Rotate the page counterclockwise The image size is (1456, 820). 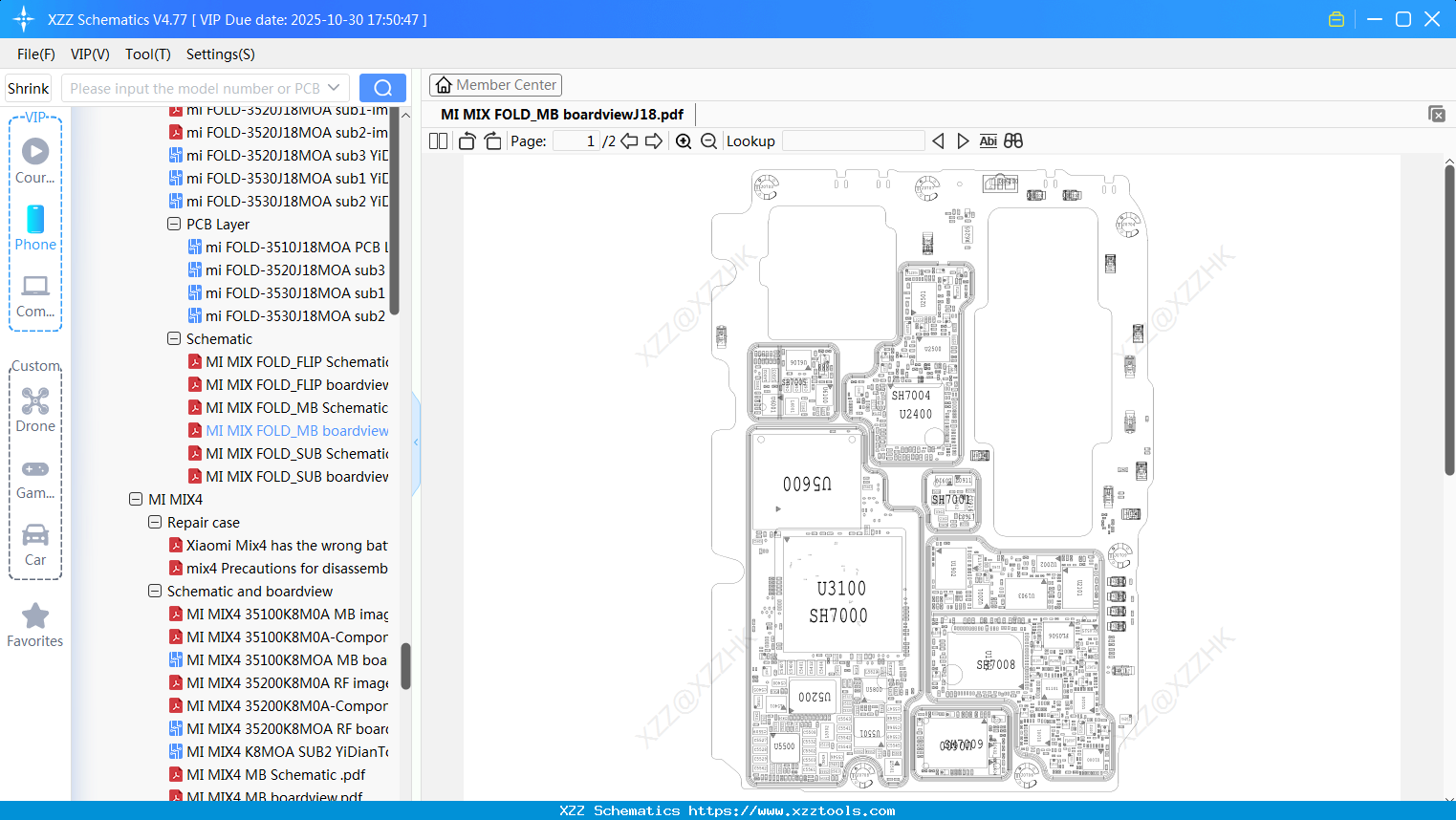467,140
